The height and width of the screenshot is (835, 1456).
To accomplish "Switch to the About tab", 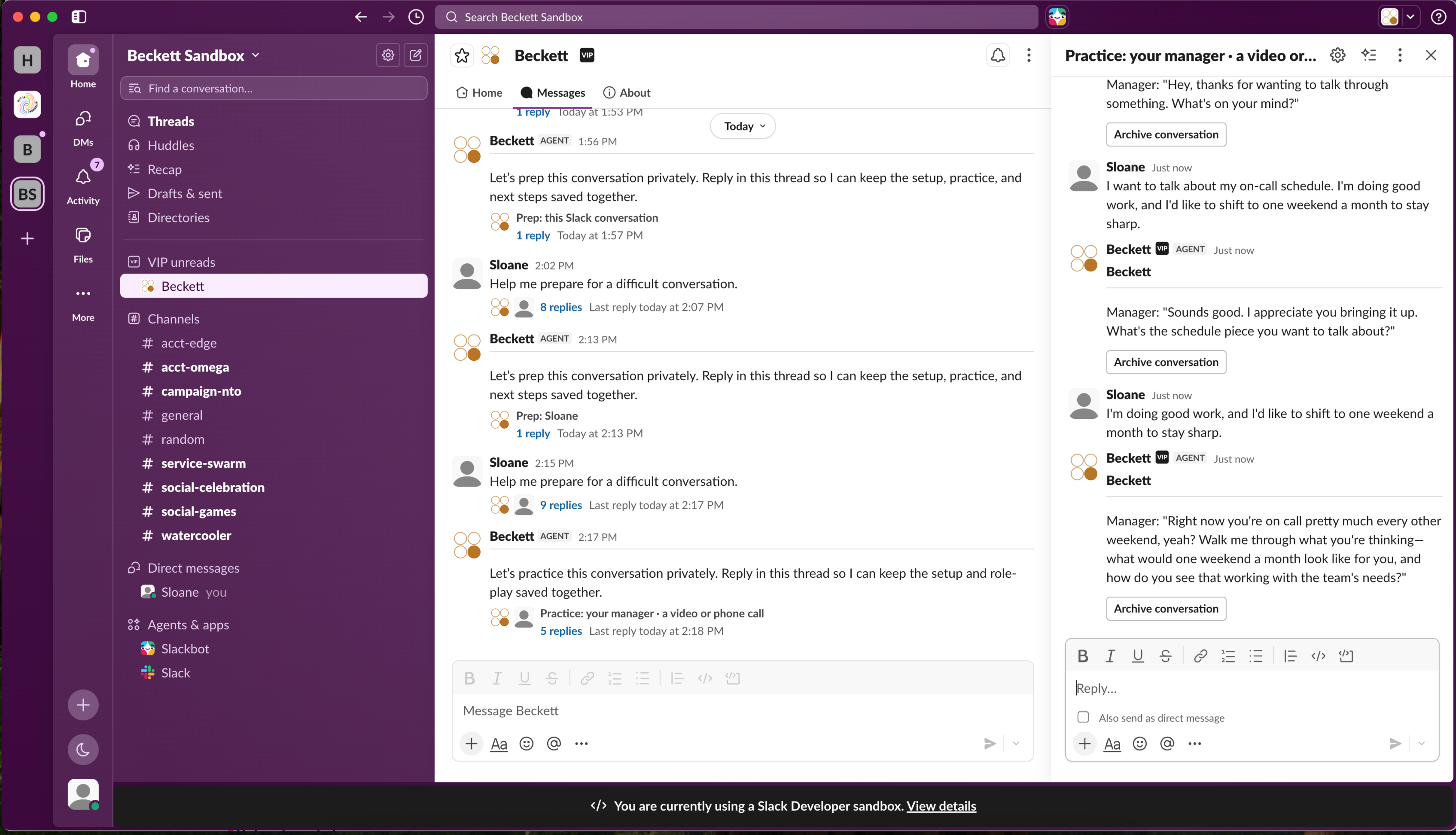I will (x=626, y=93).
